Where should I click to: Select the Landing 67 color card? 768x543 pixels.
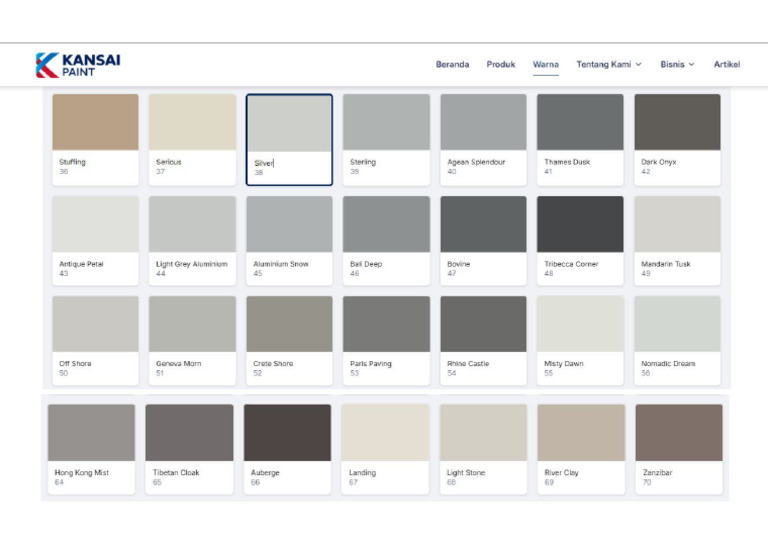point(385,449)
